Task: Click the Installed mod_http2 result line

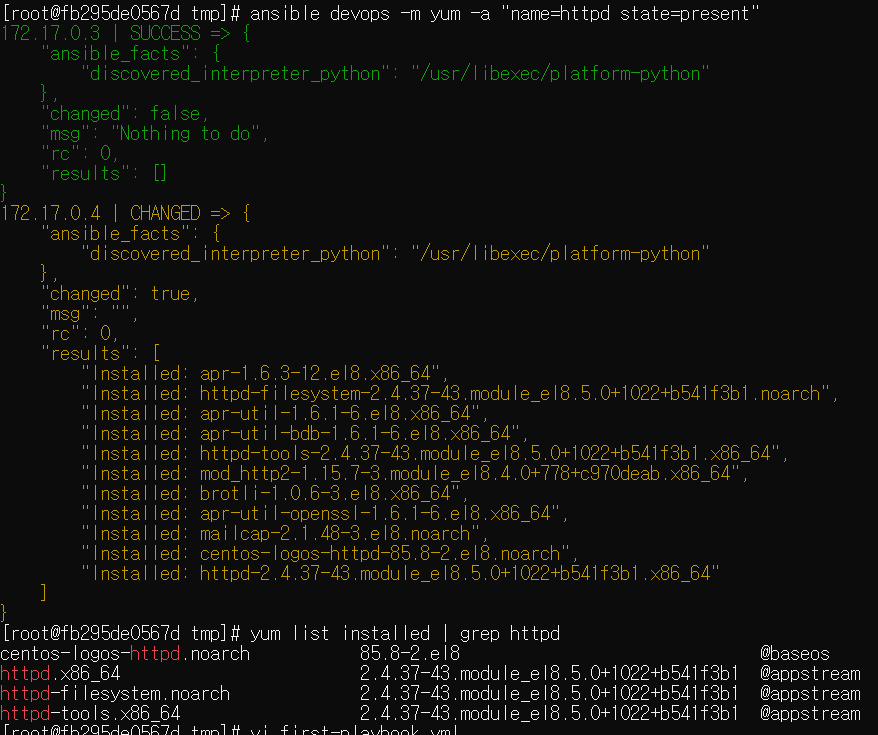Action: pyautogui.click(x=414, y=473)
